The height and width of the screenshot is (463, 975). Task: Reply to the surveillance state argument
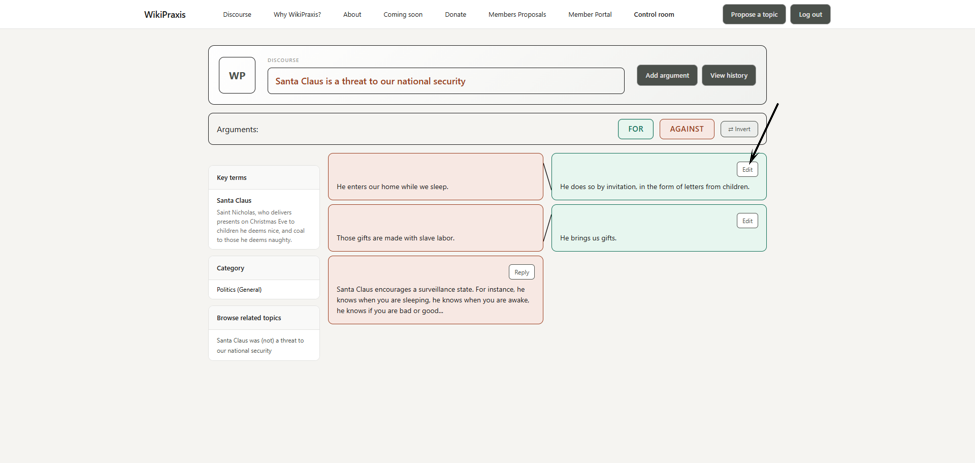click(x=522, y=272)
